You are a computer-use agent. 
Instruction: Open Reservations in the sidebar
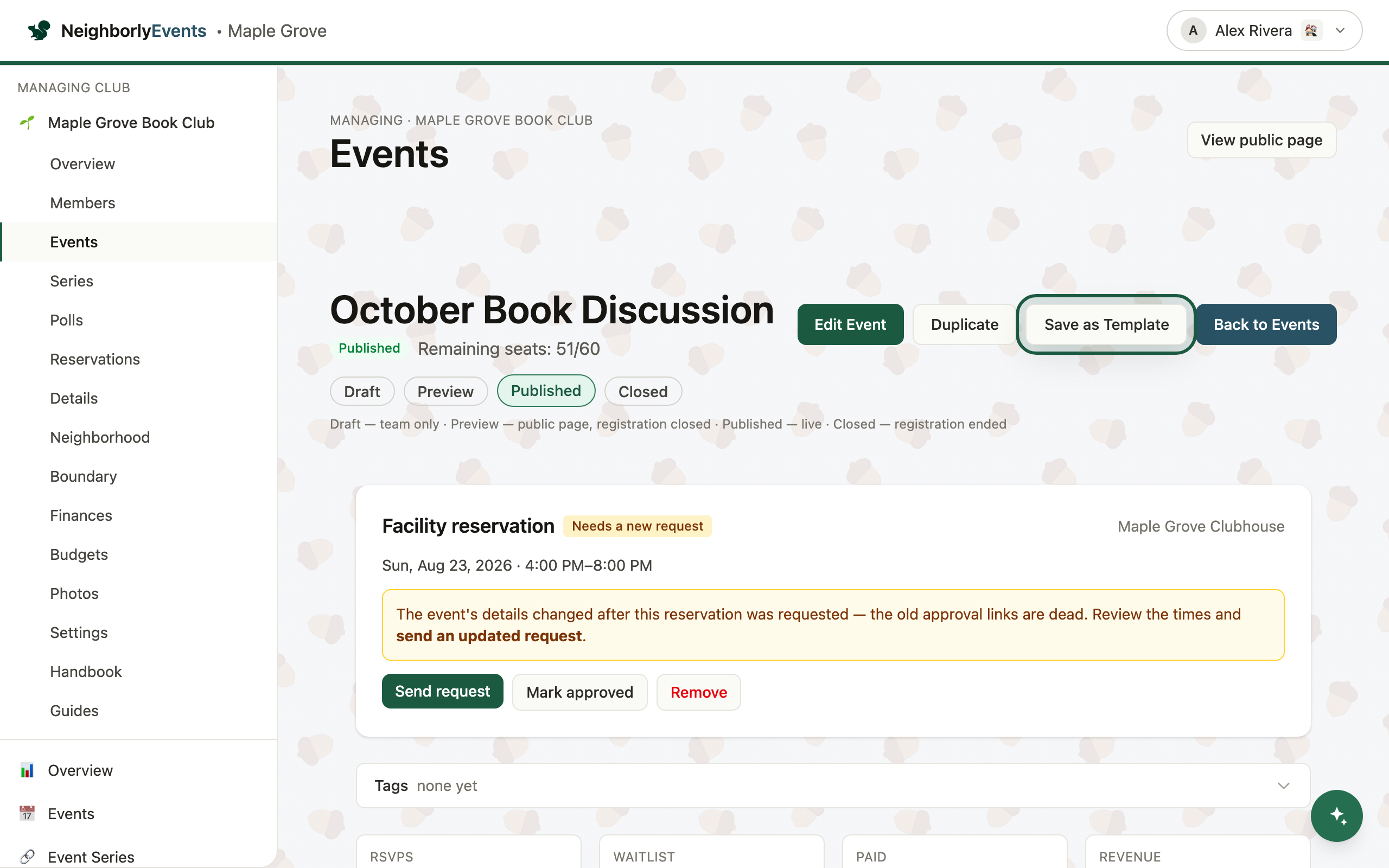[x=138, y=359]
